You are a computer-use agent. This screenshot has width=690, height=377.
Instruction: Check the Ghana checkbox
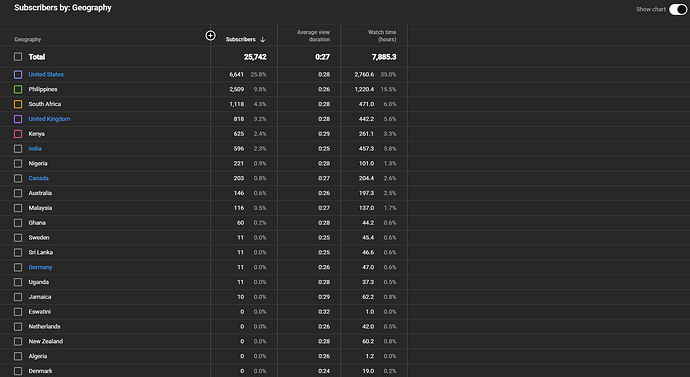click(18, 223)
